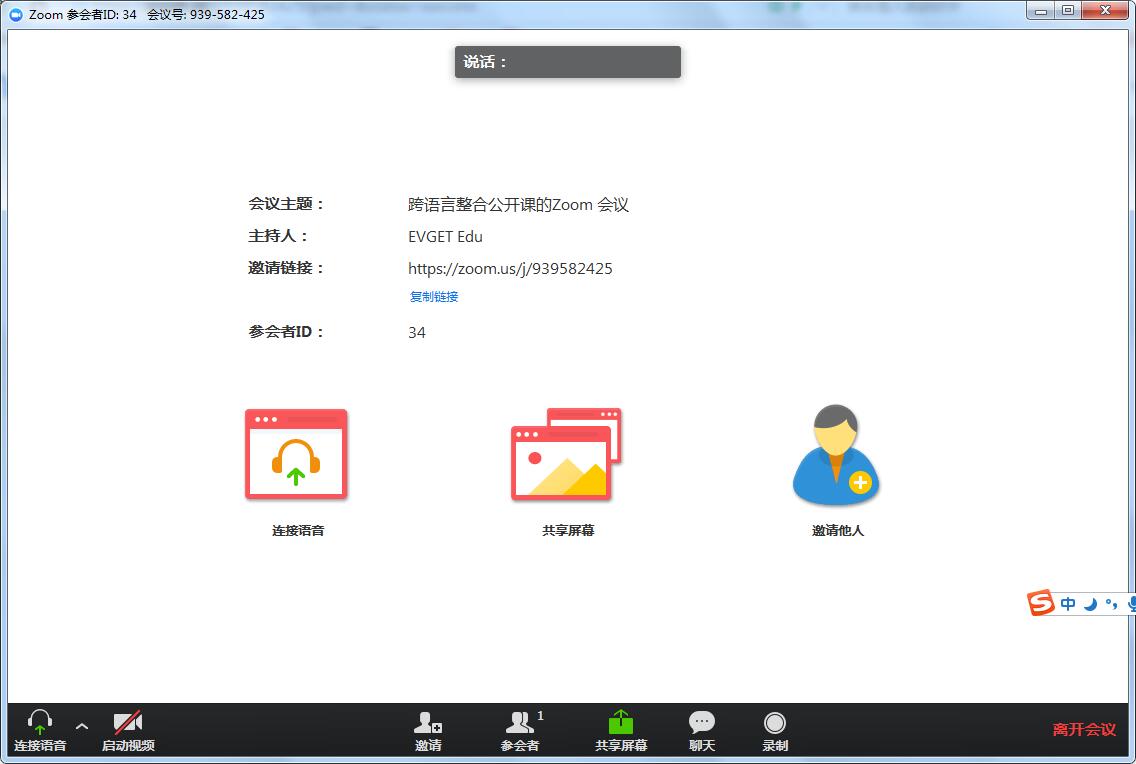Click the 主持人： label
Screen dimensions: 1136x764
click(278, 236)
